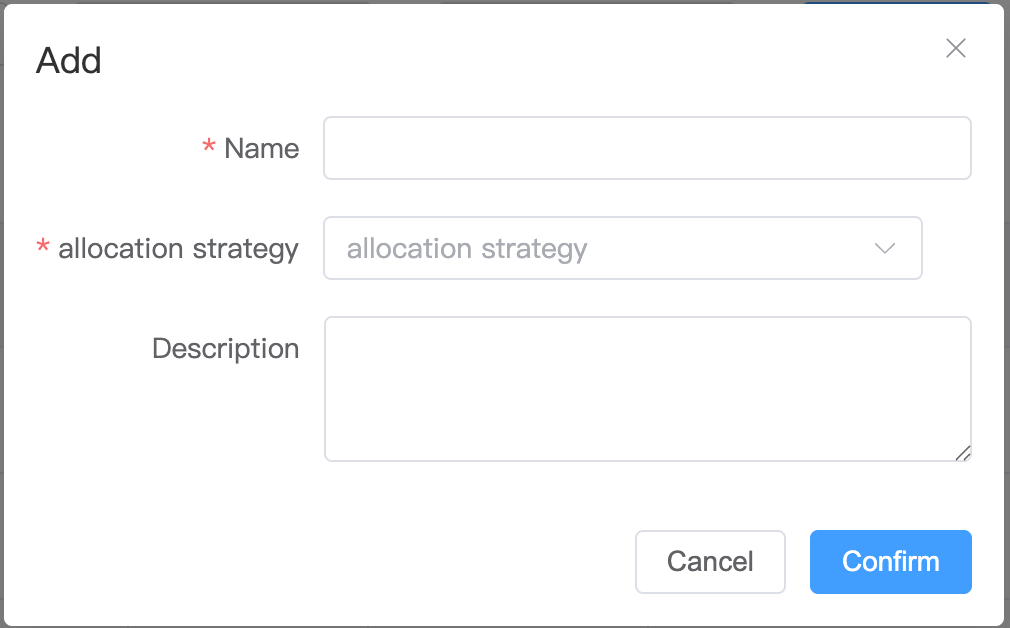Image resolution: width=1010 pixels, height=628 pixels.
Task: Click the bottom area of Description box
Action: click(647, 444)
